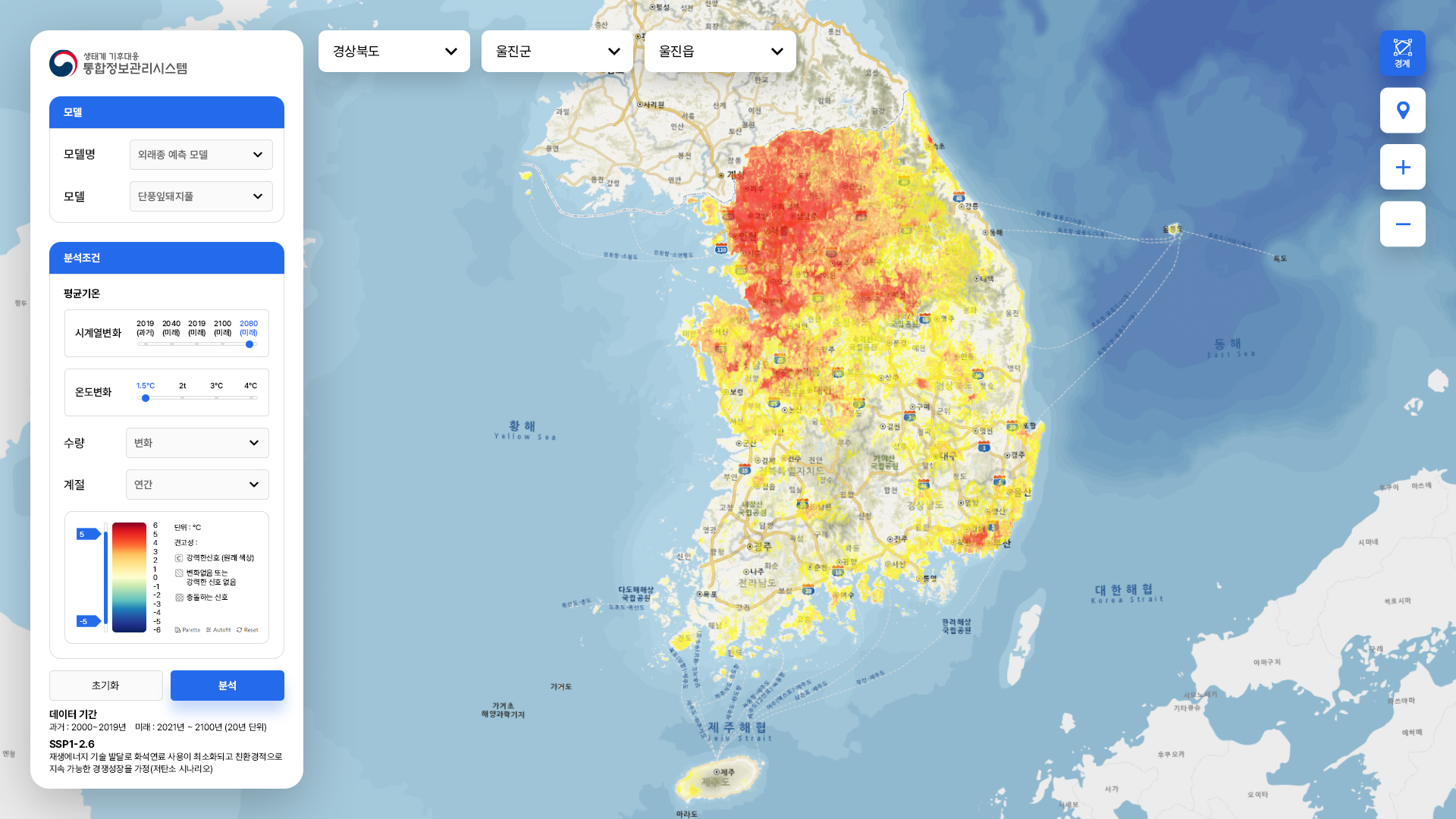Open the Palette option in the legend

(187, 629)
